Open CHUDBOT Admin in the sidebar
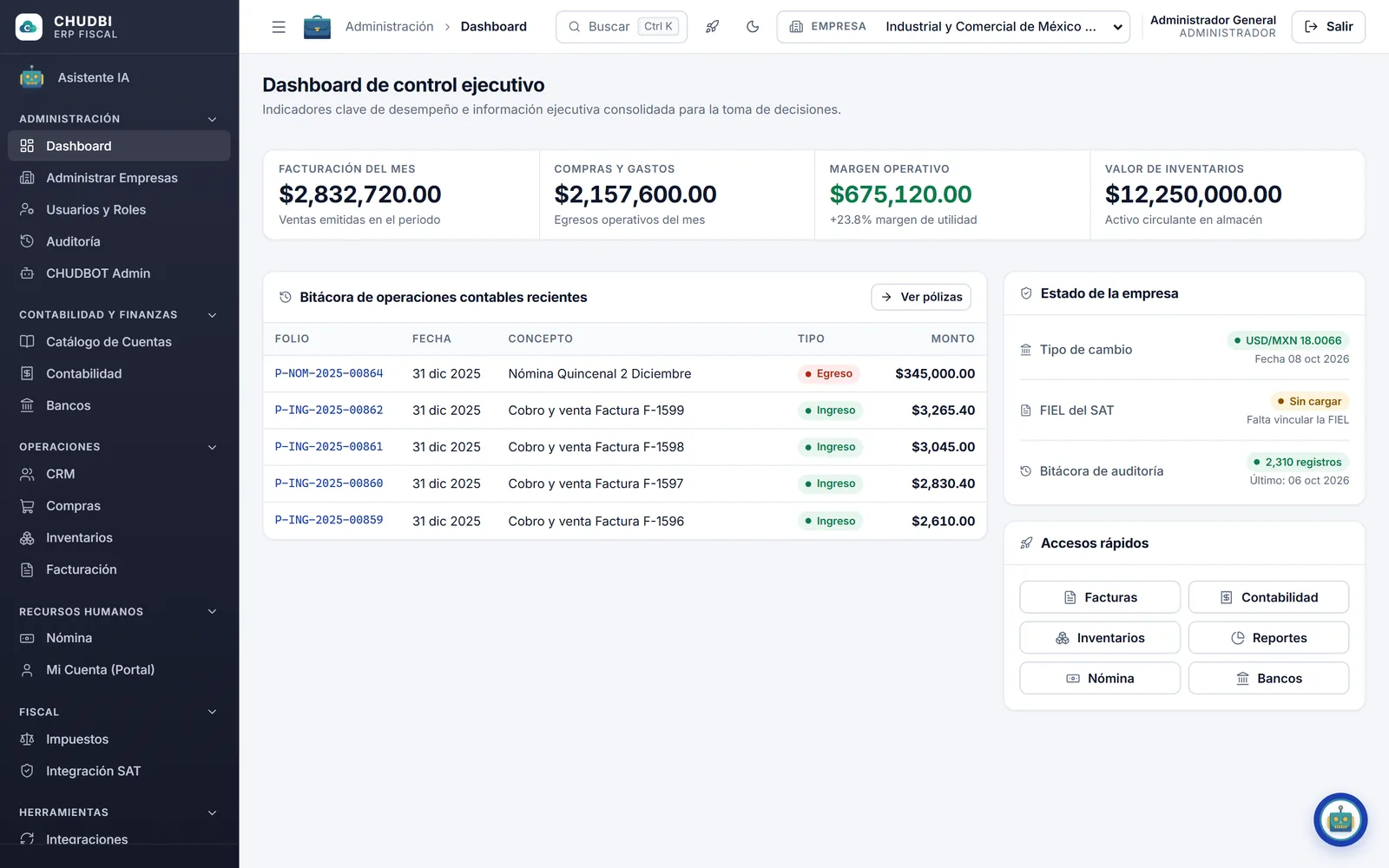The height and width of the screenshot is (868, 1389). (119, 273)
